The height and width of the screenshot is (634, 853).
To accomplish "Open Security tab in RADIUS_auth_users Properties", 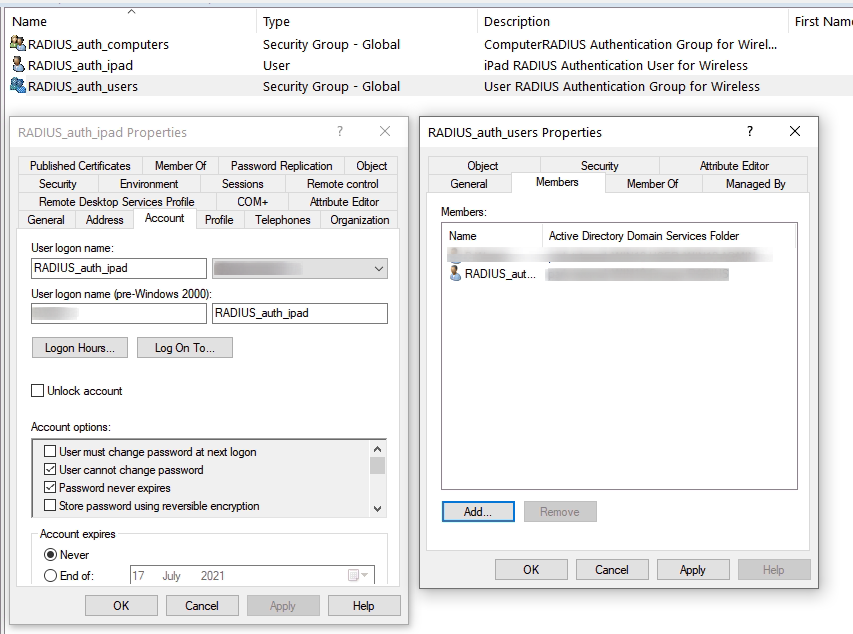I will pyautogui.click(x=599, y=165).
